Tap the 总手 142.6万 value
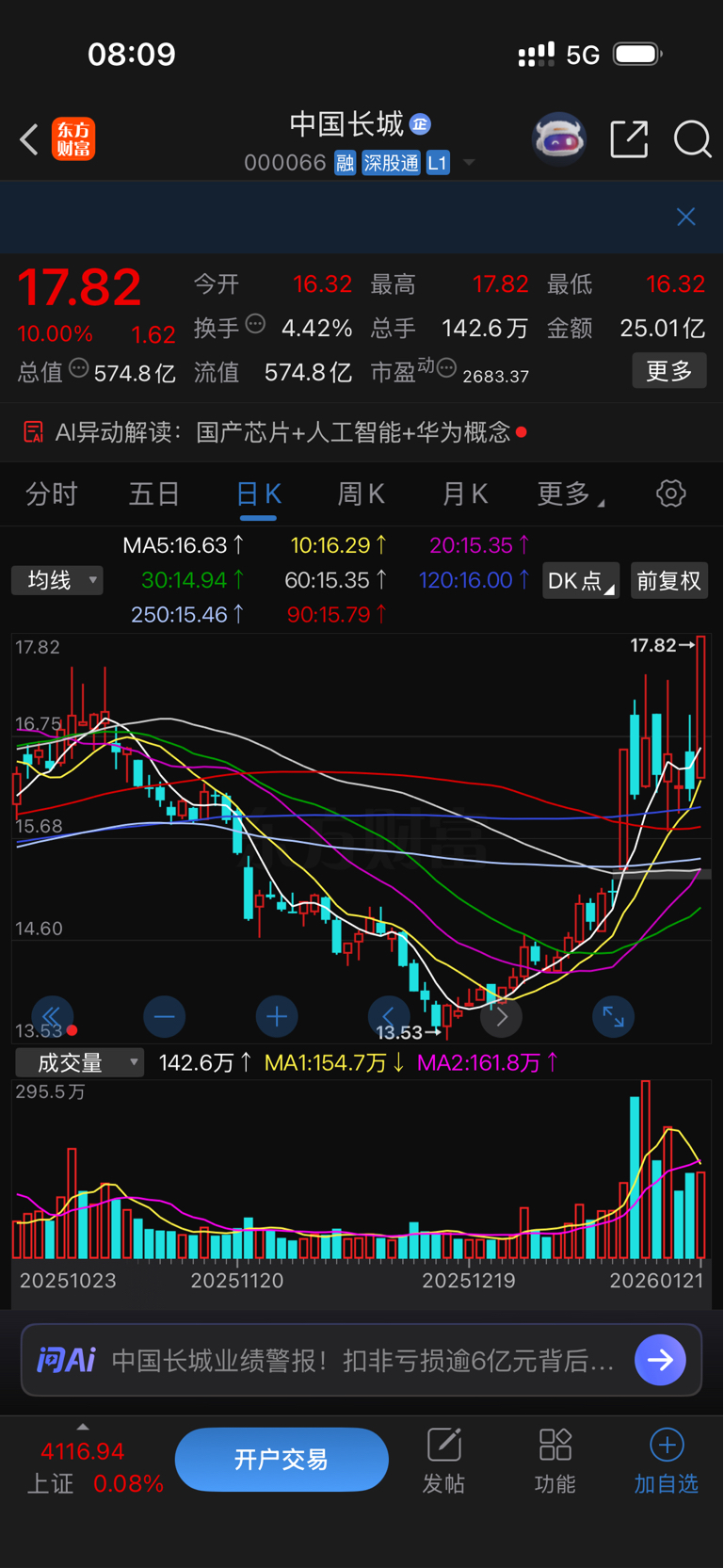724x1568 pixels. click(485, 328)
